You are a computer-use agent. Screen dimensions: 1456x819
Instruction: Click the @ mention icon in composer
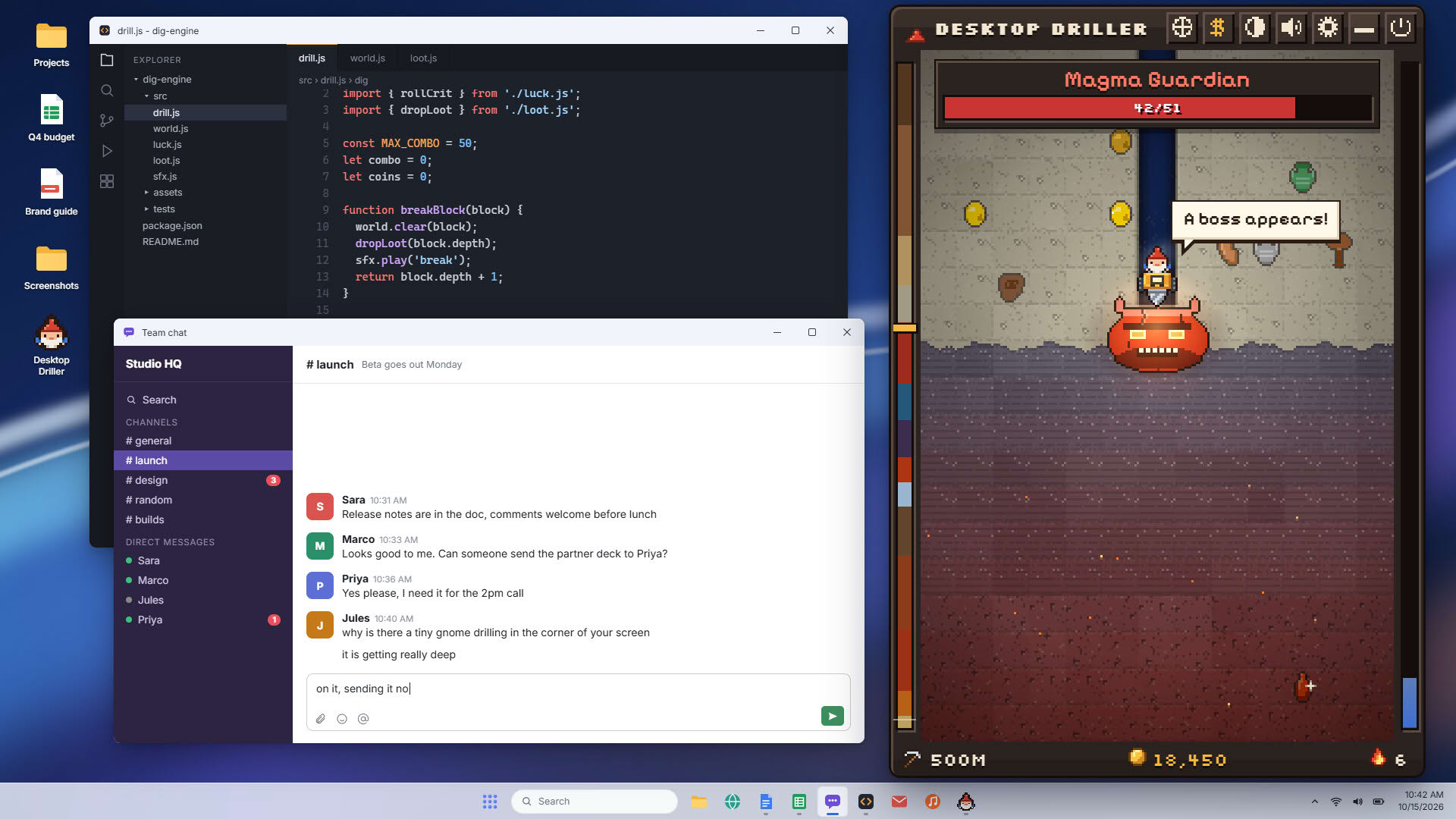(363, 719)
